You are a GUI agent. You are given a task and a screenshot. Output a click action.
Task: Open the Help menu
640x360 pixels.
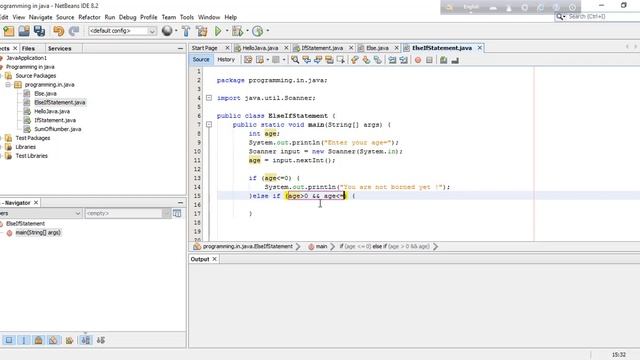231,17
